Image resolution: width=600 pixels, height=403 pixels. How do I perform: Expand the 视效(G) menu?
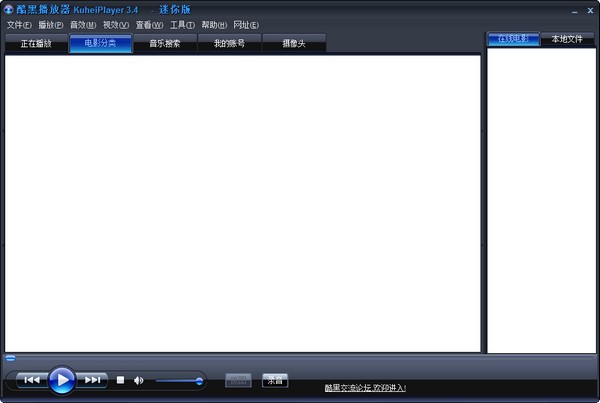(x=117, y=24)
